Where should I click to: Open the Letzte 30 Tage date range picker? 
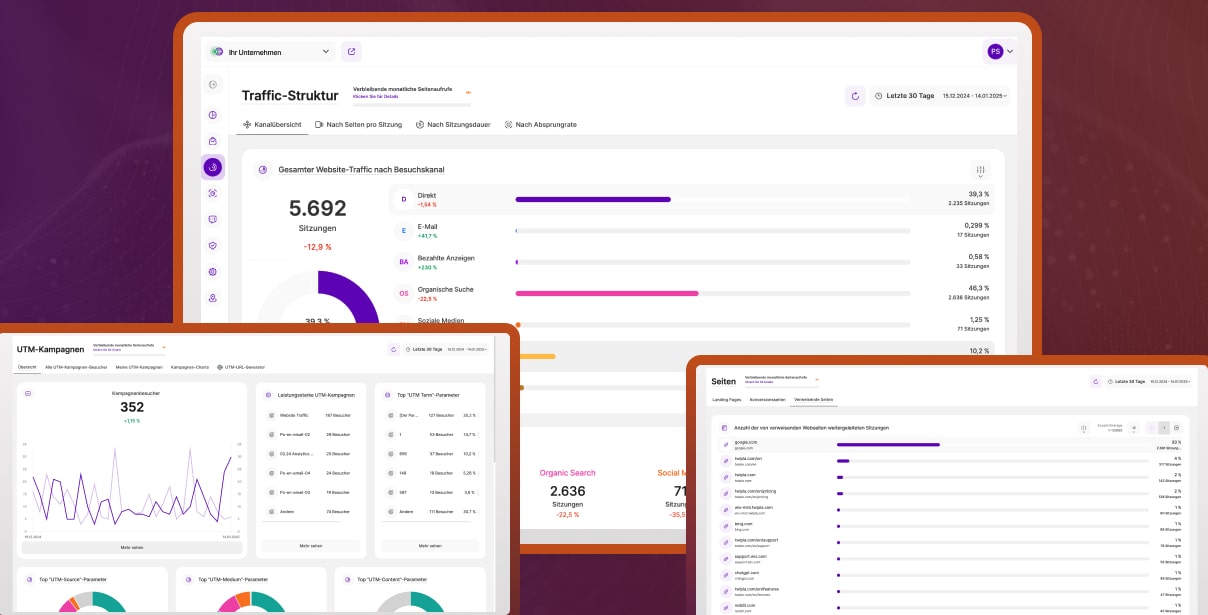(940, 96)
